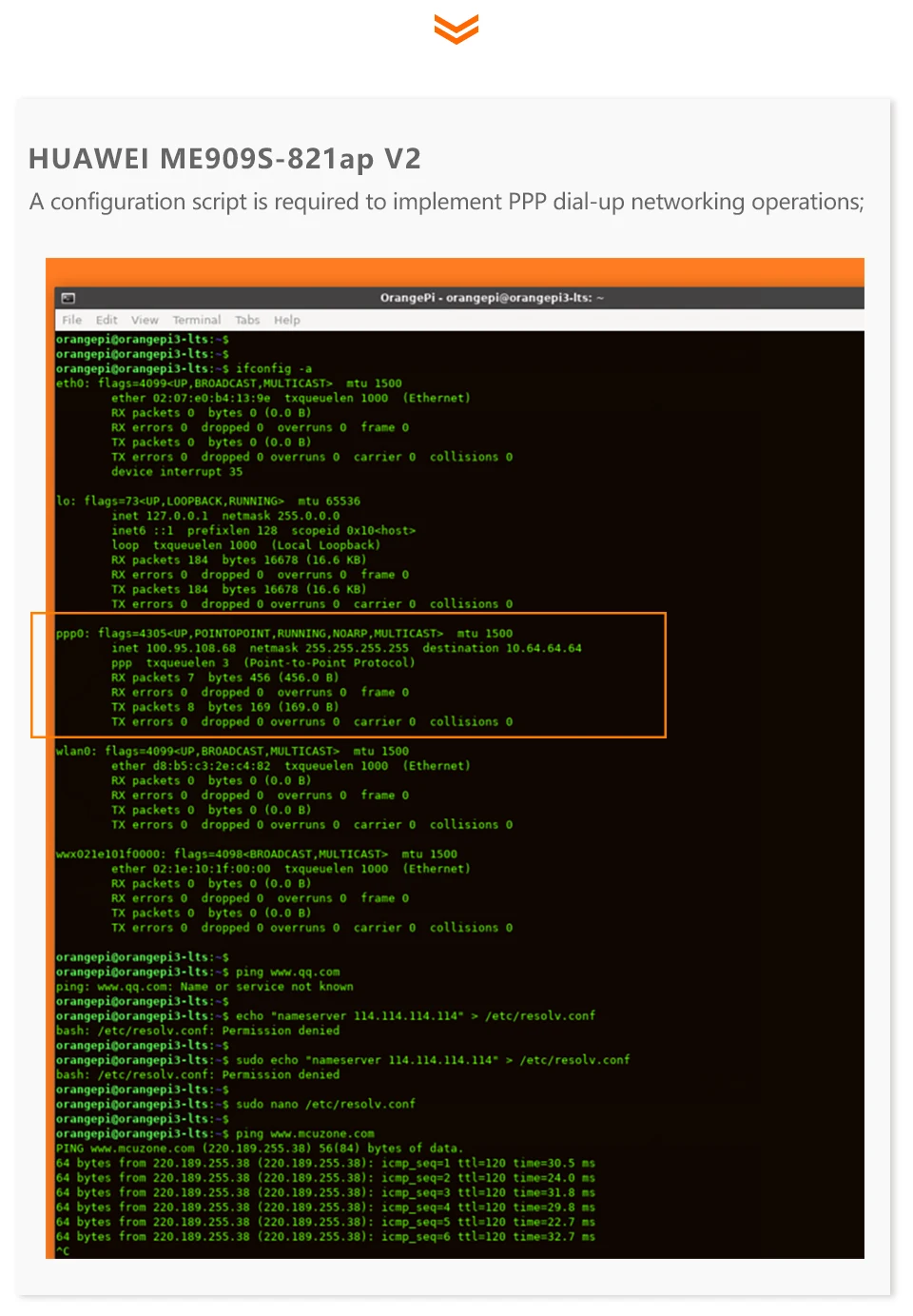Click the eth0 flags line
This screenshot has width=913, height=1316.
[228, 383]
